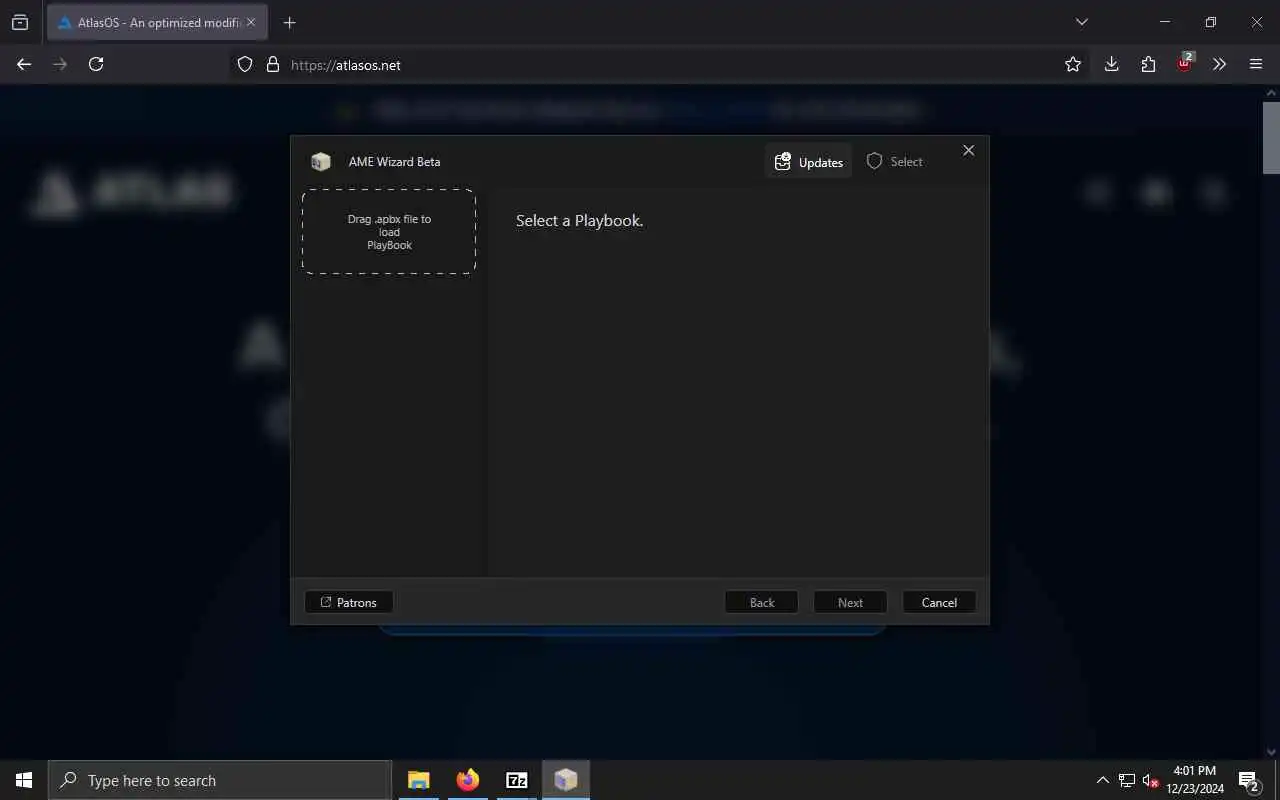Screen dimensions: 1280x800
Task: Open the Firefox hamburger menu
Action: point(1256,64)
